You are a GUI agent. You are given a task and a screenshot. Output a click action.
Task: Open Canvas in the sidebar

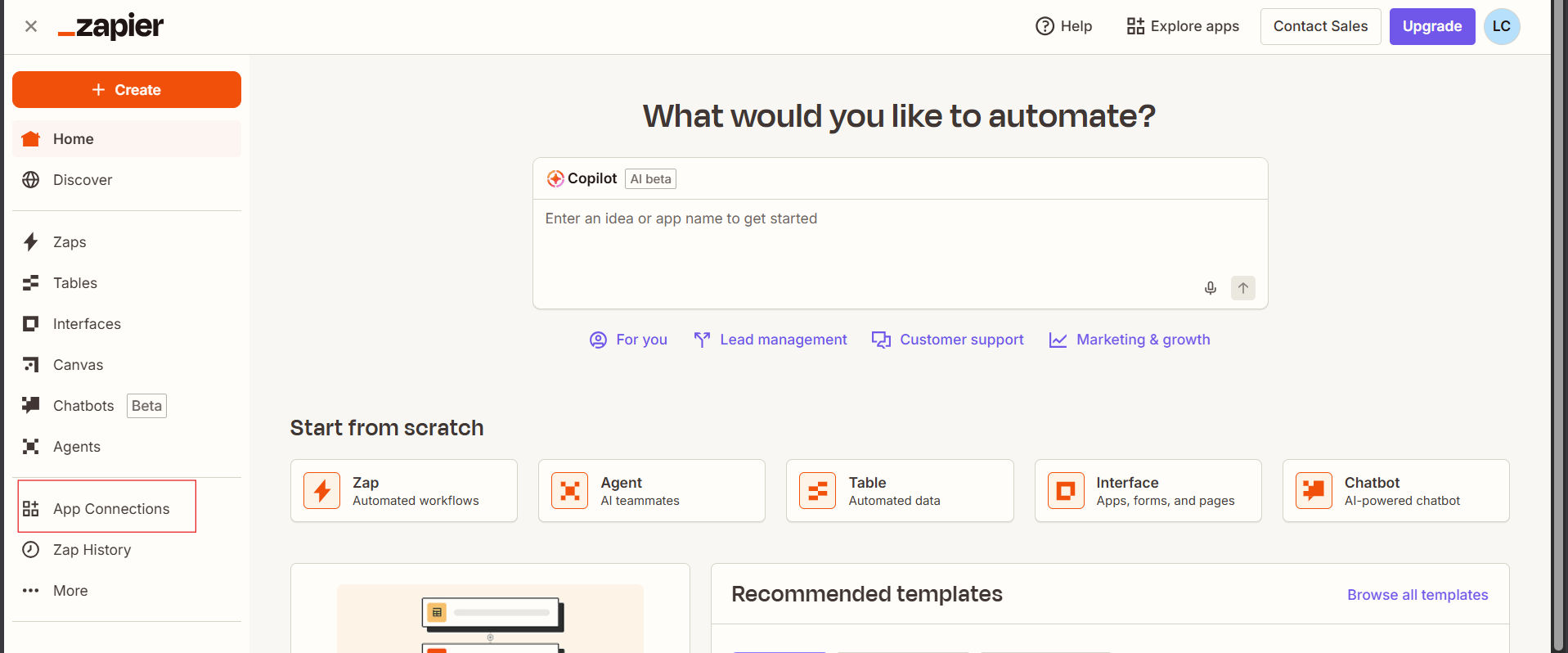[x=127, y=364]
